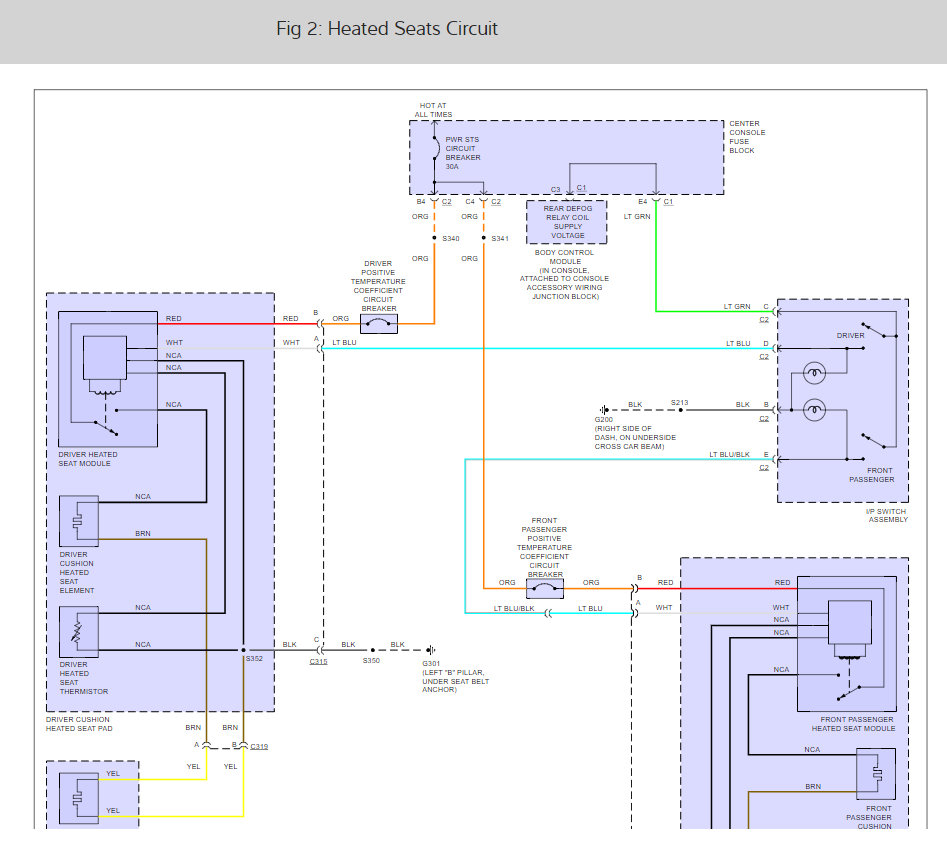Click the Rear Defog Relay Coil Supply Voltage box
The width and height of the screenshot is (947, 847).
tap(567, 222)
